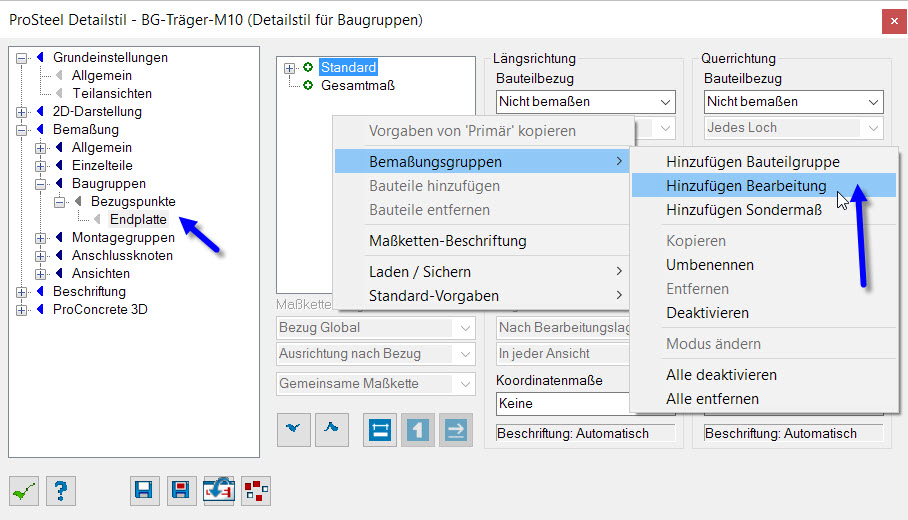The image size is (908, 520).
Task: Open the 'Gemeinsame Maßkette' dropdown
Action: pos(376,384)
